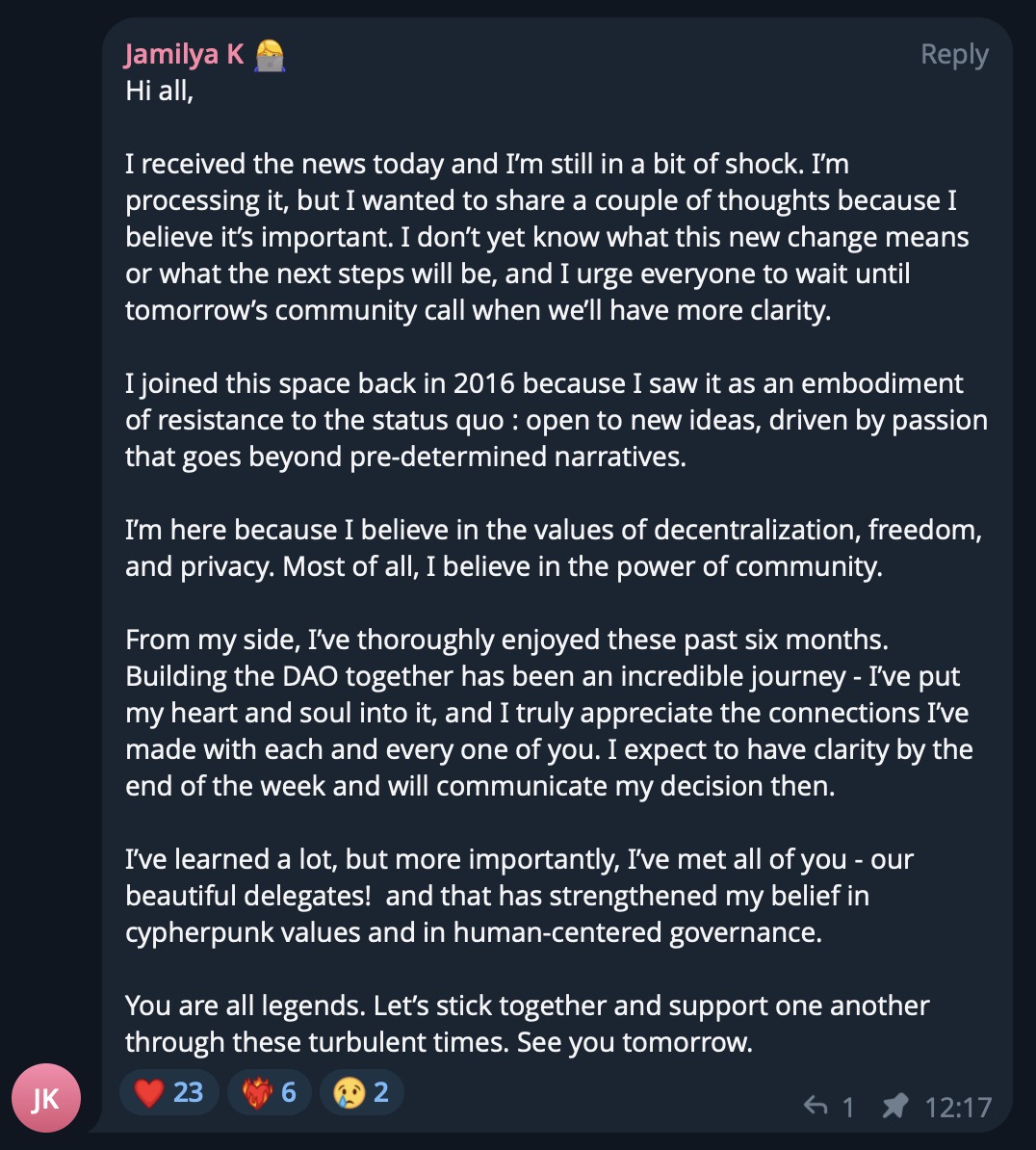This screenshot has width=1036, height=1150.
Task: Click the paragraph about joining in 2016
Action: 557,420
